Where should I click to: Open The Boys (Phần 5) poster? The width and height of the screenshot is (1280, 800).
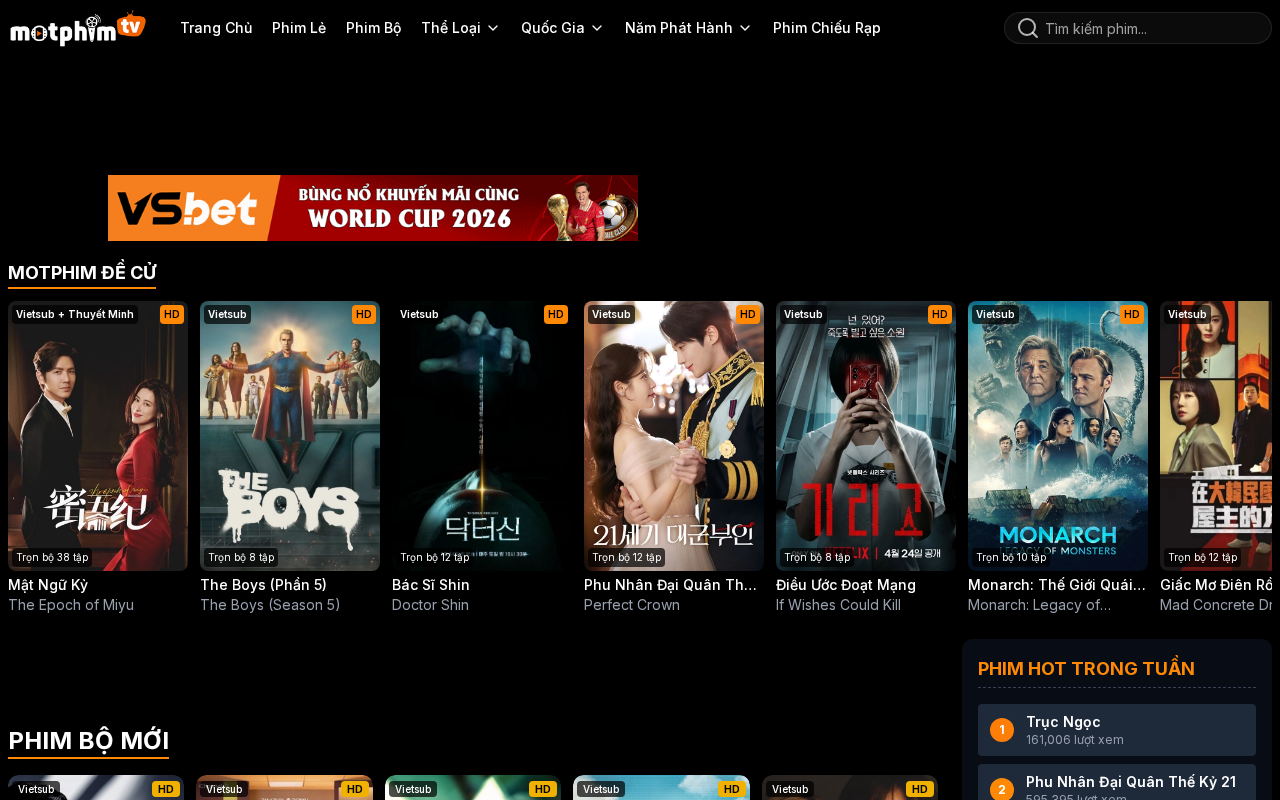pos(290,436)
